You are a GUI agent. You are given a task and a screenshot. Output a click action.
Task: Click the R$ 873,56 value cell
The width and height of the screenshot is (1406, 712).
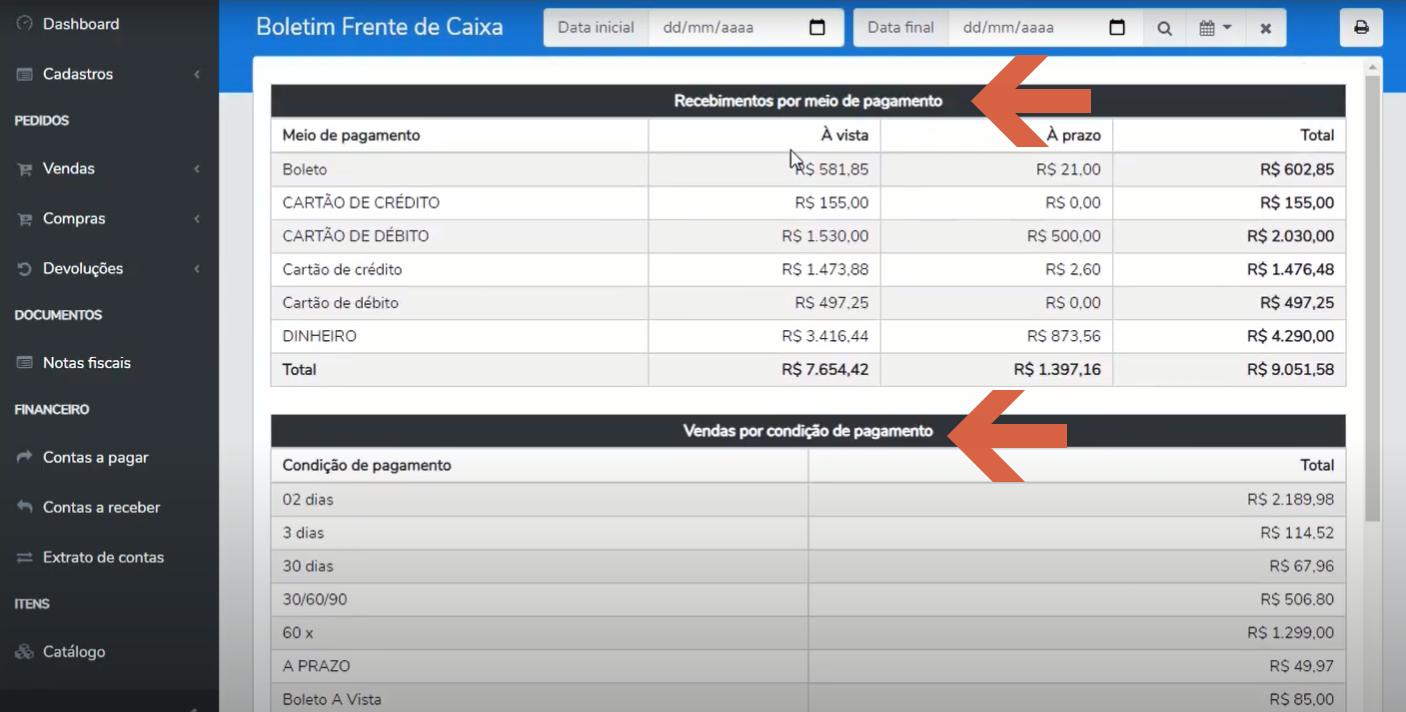(x=1064, y=336)
